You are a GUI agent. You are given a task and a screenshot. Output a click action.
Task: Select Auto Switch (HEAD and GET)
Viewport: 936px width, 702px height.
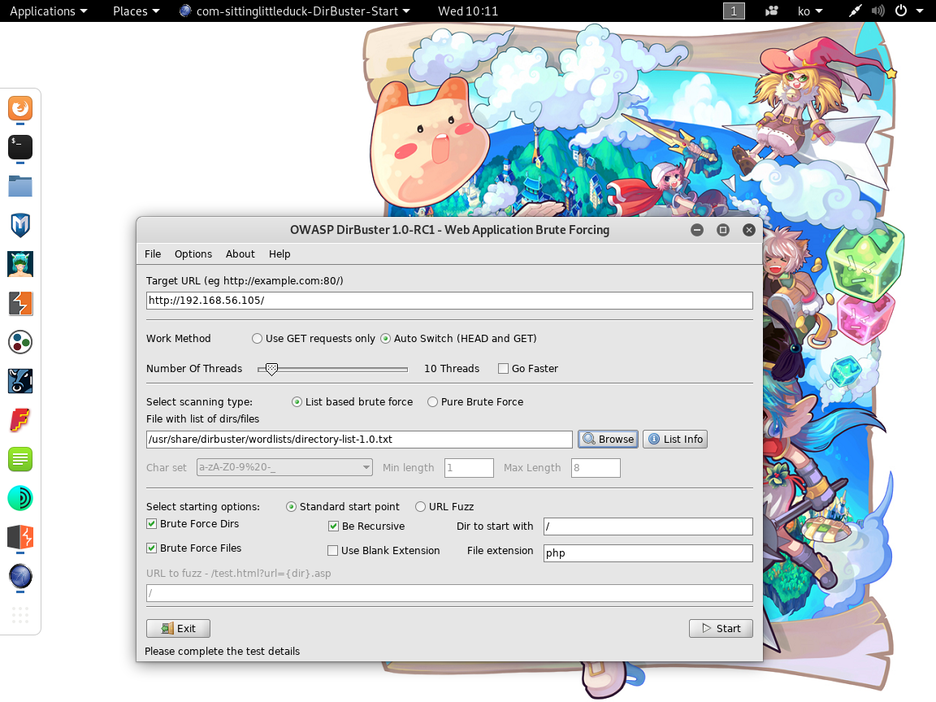[x=386, y=338]
